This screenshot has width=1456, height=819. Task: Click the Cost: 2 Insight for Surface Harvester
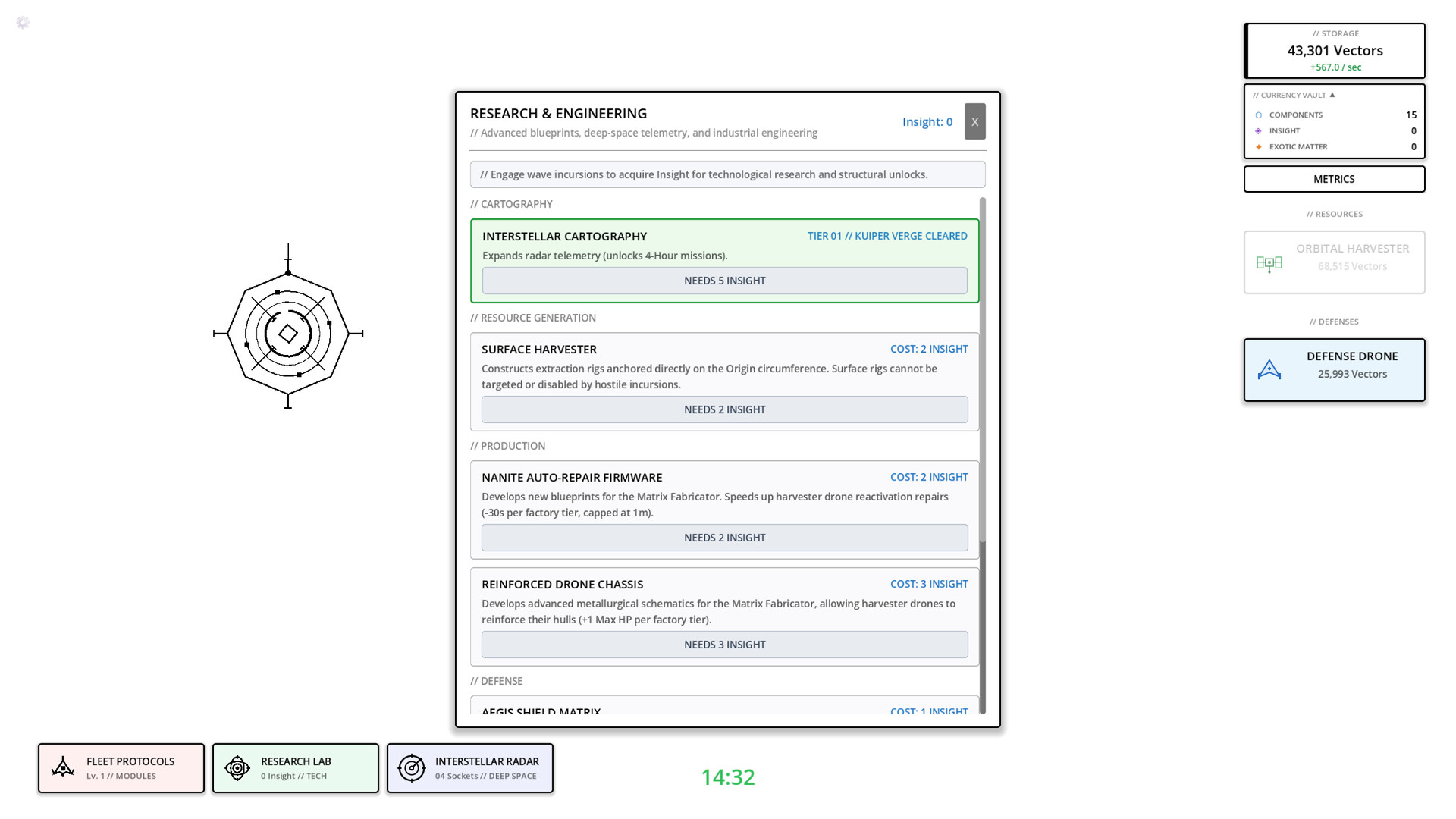[929, 349]
